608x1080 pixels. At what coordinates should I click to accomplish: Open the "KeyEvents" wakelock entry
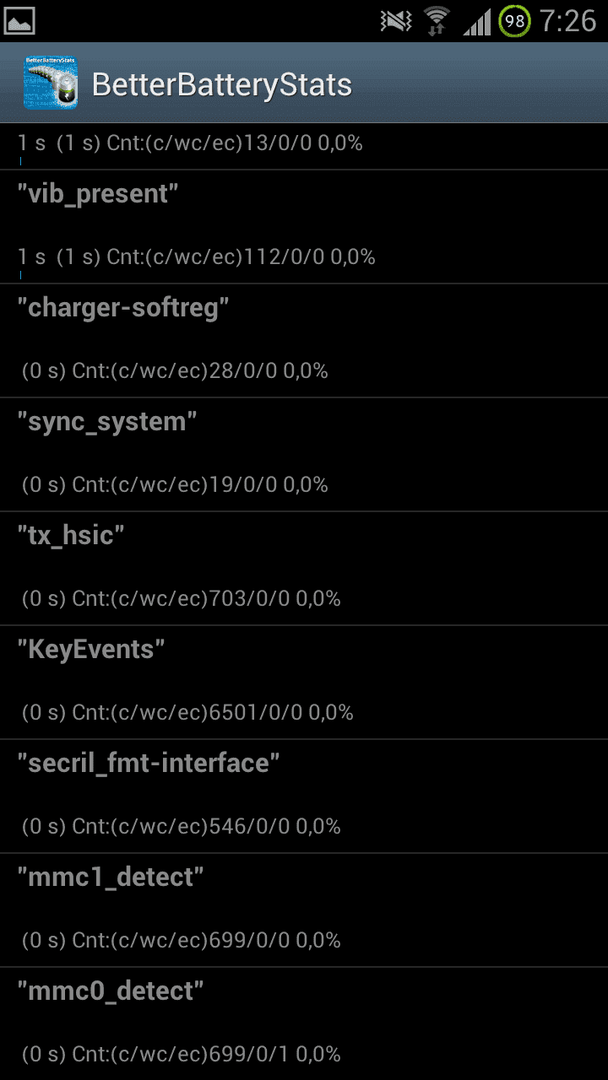[304, 682]
